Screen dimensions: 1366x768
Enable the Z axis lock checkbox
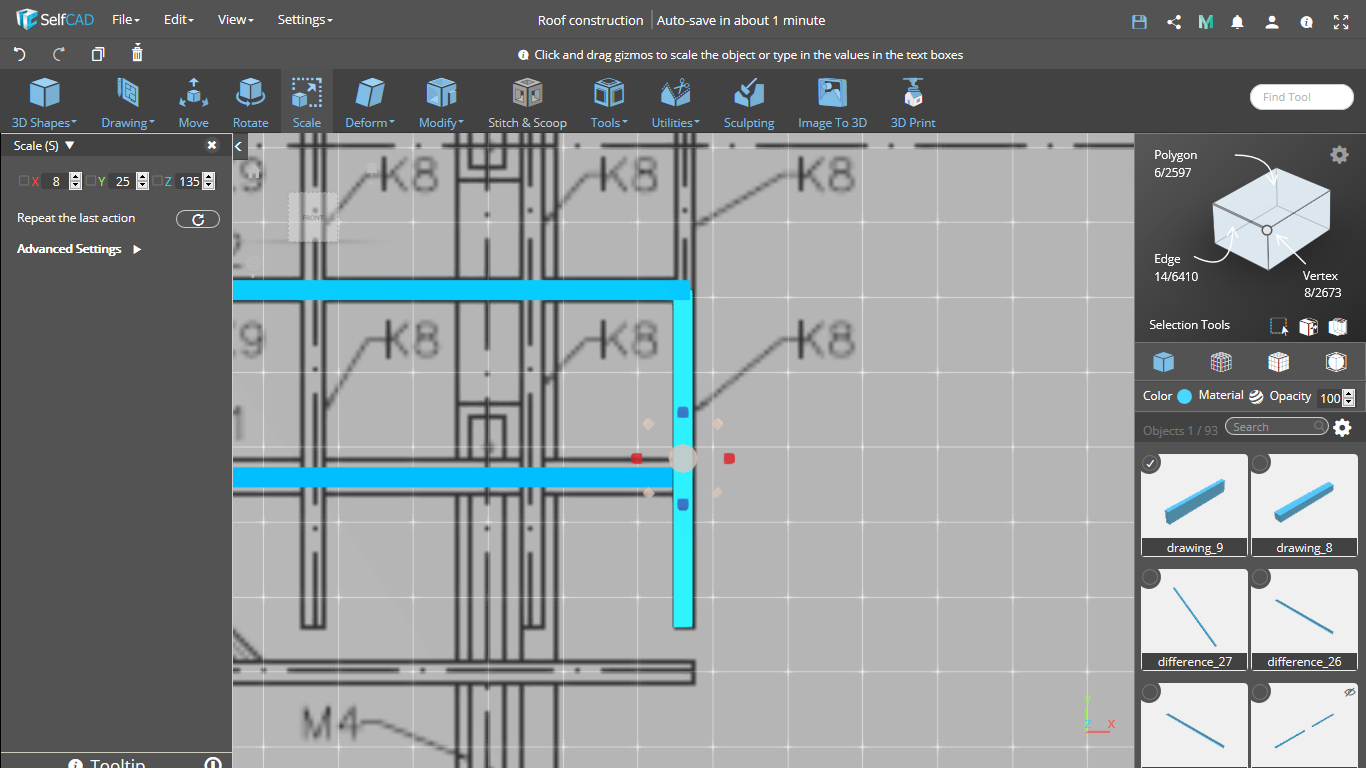(157, 181)
